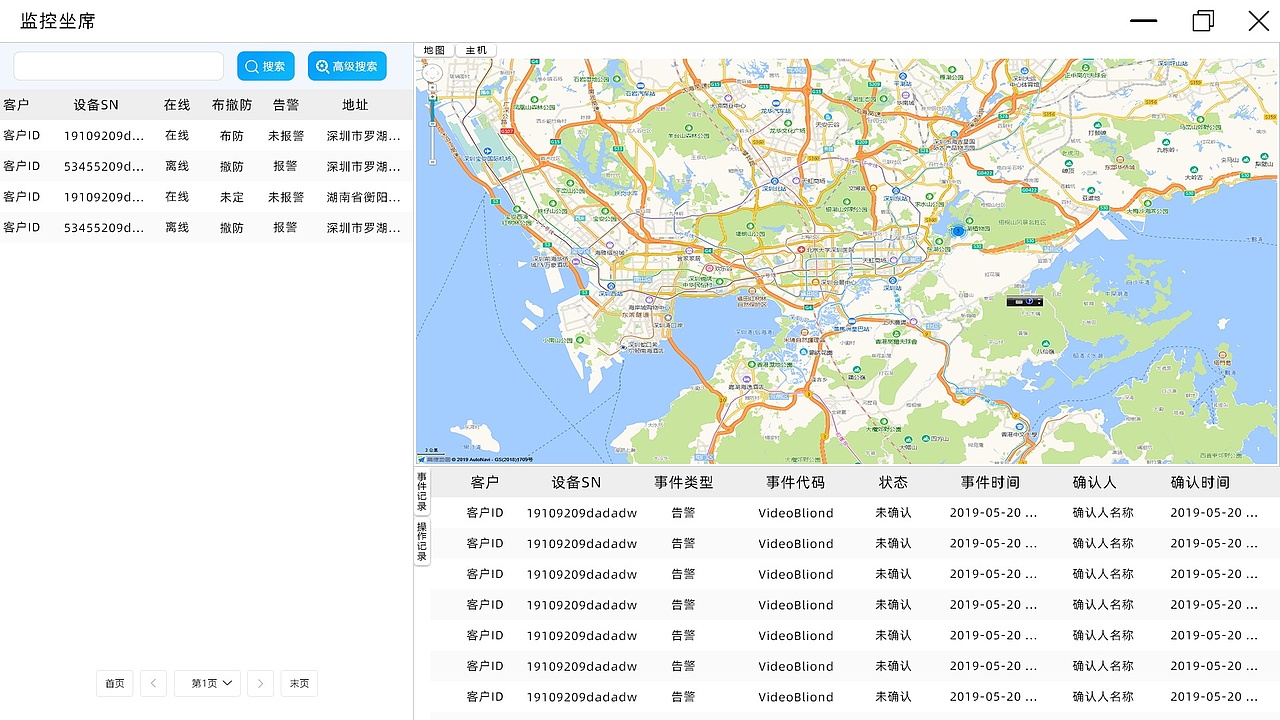
Task: Click the 首页 button to go to first page
Action: coord(114,683)
